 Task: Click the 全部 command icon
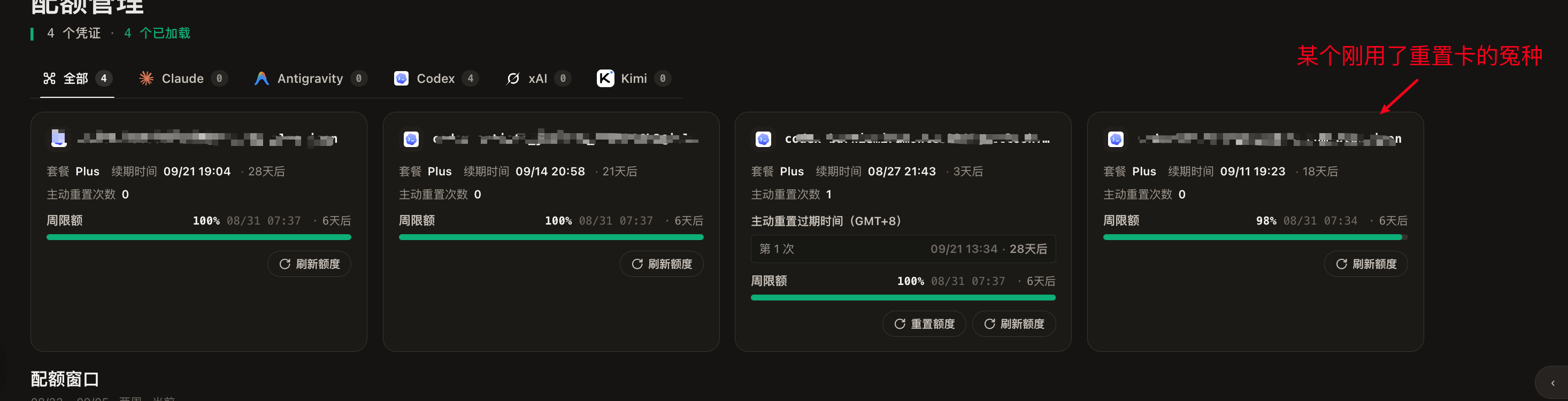[x=49, y=78]
